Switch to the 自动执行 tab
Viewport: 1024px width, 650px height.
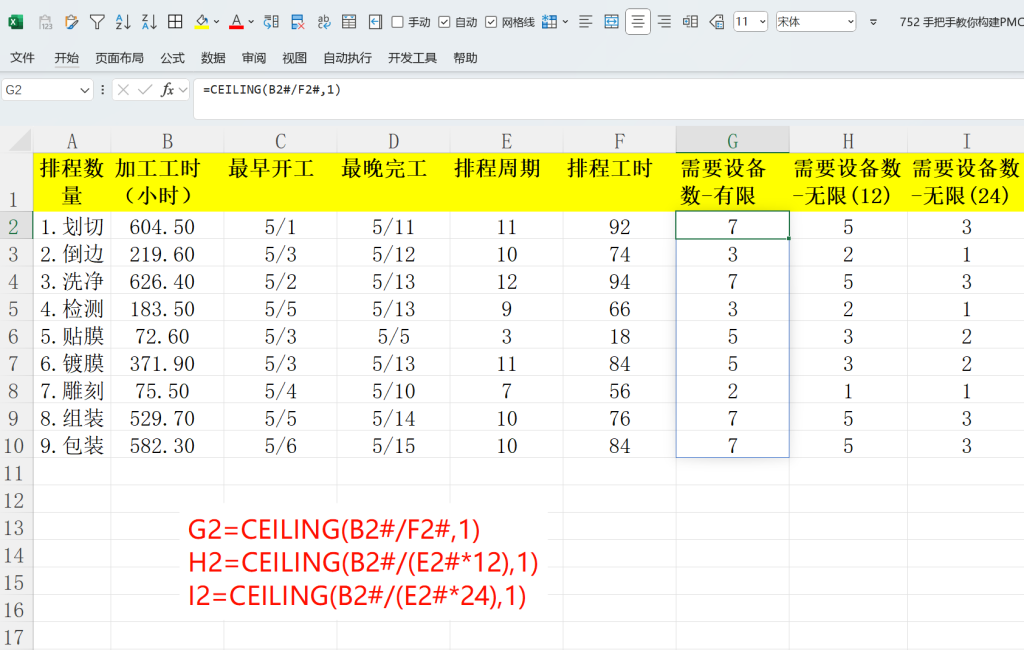tap(347, 58)
